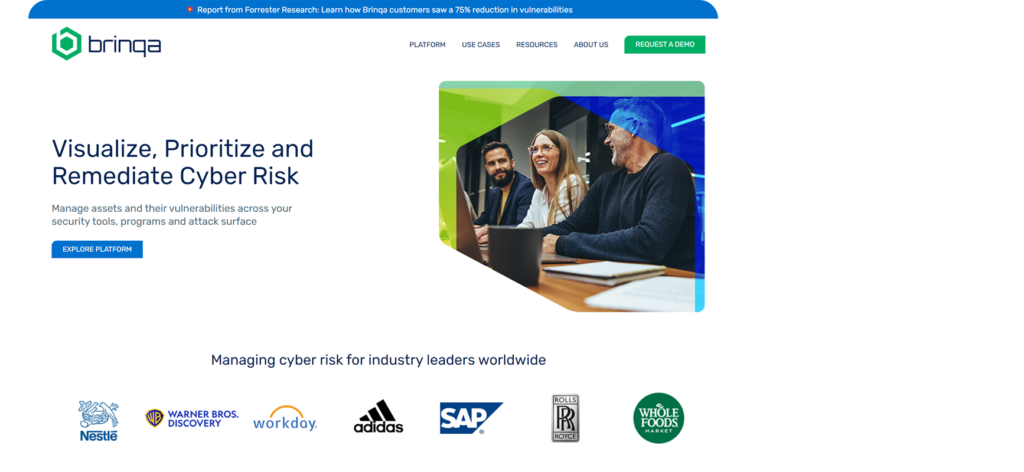Click the Nestle logo
Screen dimensions: 1024x472
(99, 420)
